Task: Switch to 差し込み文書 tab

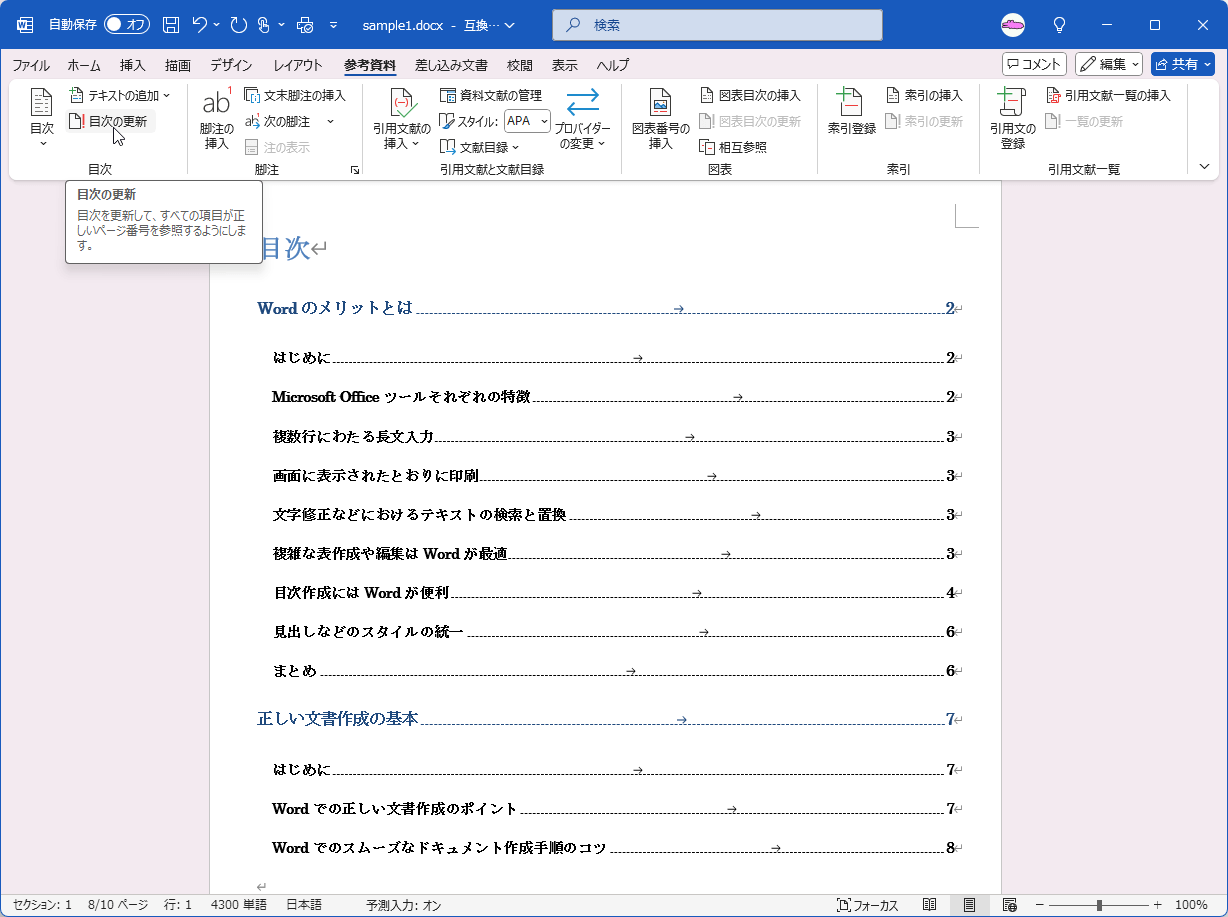Action: [451, 65]
